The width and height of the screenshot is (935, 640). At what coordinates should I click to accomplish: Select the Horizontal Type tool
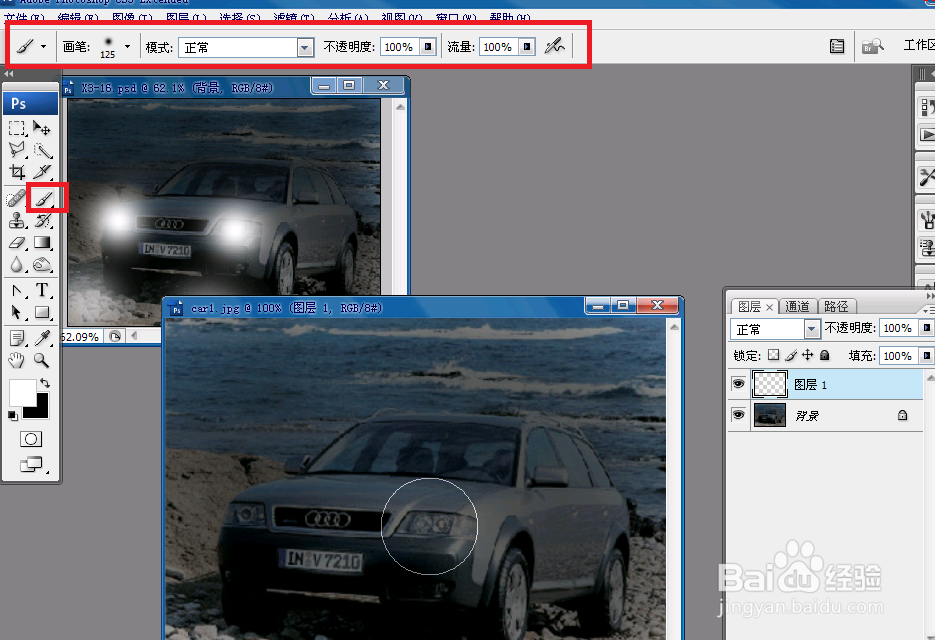[x=42, y=290]
